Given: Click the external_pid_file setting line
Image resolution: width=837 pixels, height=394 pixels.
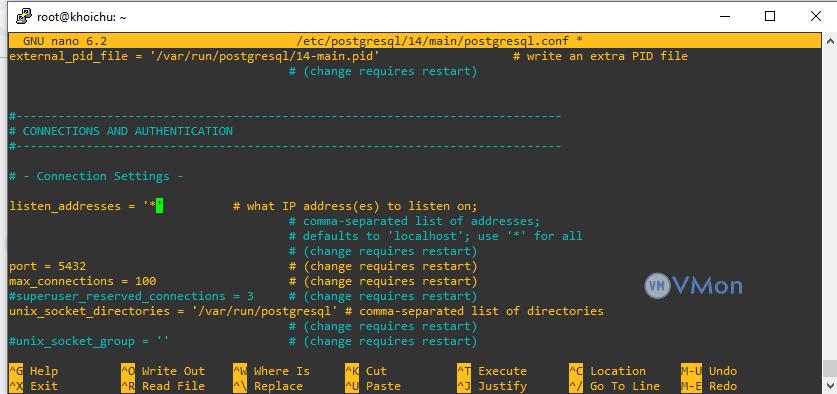Looking at the screenshot, I should click(x=194, y=56).
